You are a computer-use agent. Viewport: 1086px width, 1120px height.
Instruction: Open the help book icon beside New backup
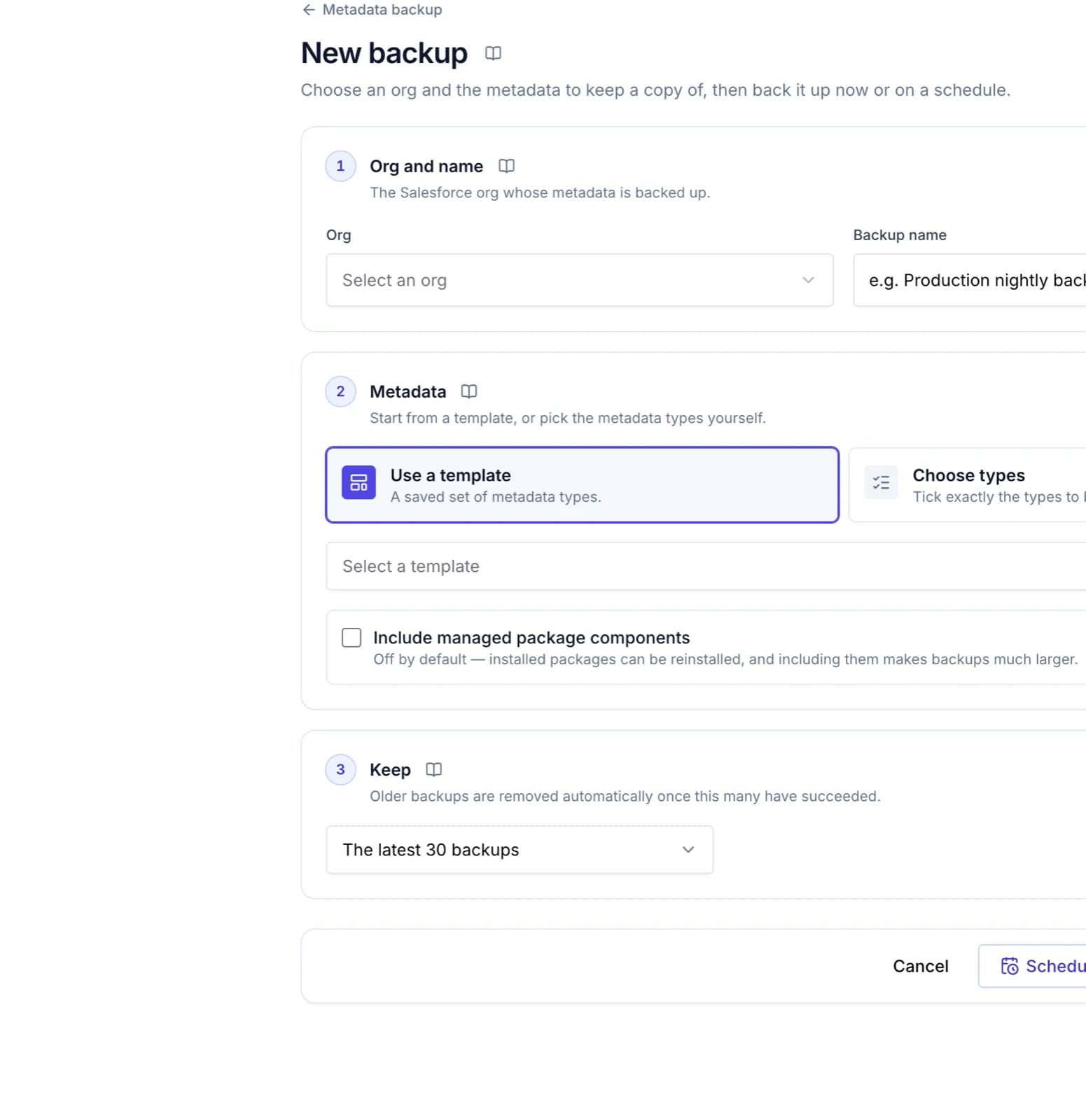point(493,53)
